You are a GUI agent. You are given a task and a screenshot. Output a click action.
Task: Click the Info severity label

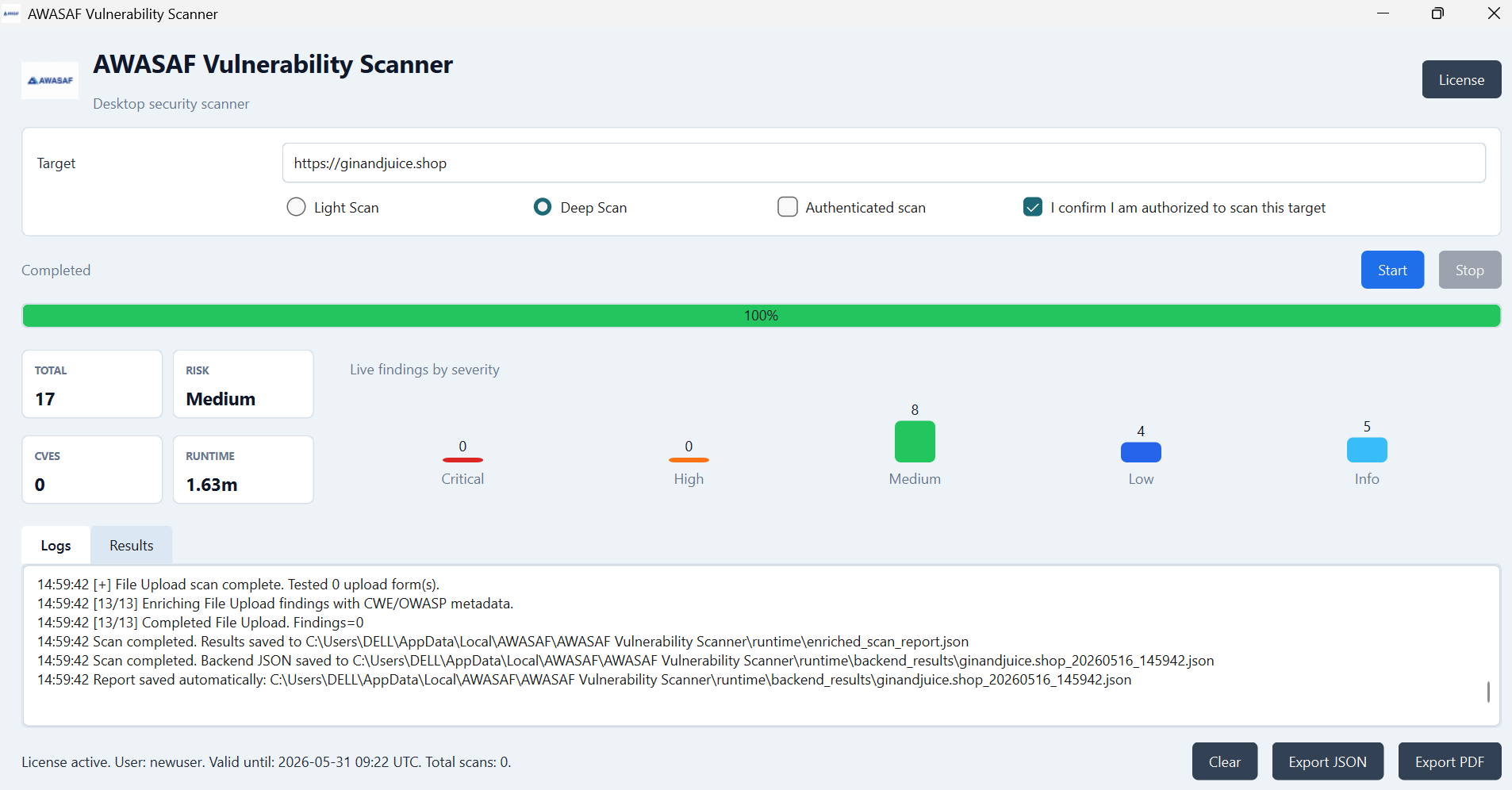click(x=1367, y=479)
